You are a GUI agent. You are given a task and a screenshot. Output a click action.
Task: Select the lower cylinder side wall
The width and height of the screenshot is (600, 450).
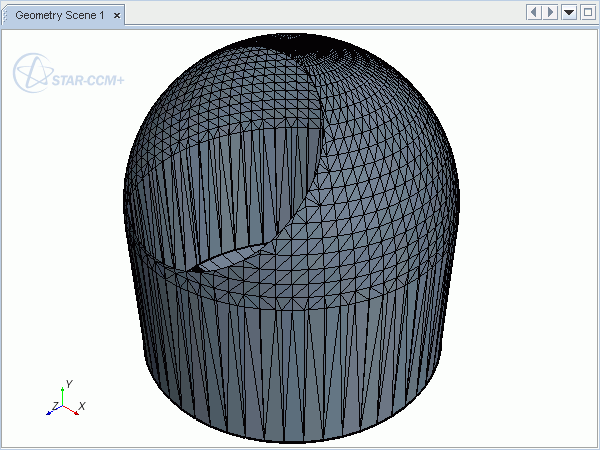[300, 360]
